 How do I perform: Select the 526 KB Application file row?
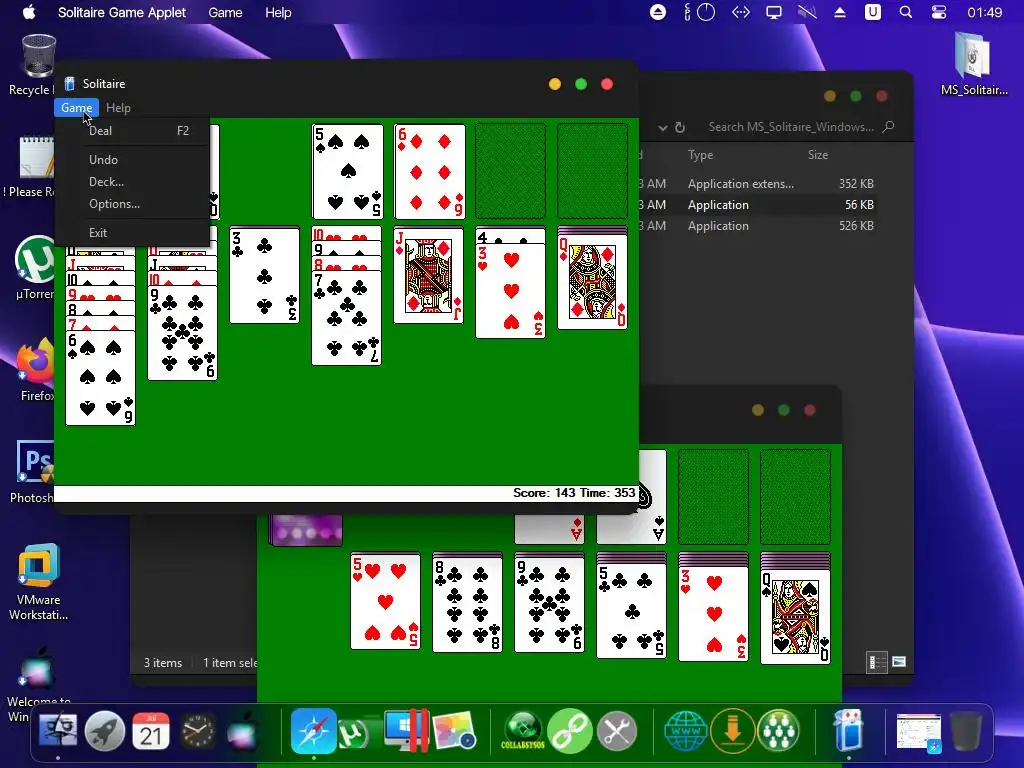[758, 225]
